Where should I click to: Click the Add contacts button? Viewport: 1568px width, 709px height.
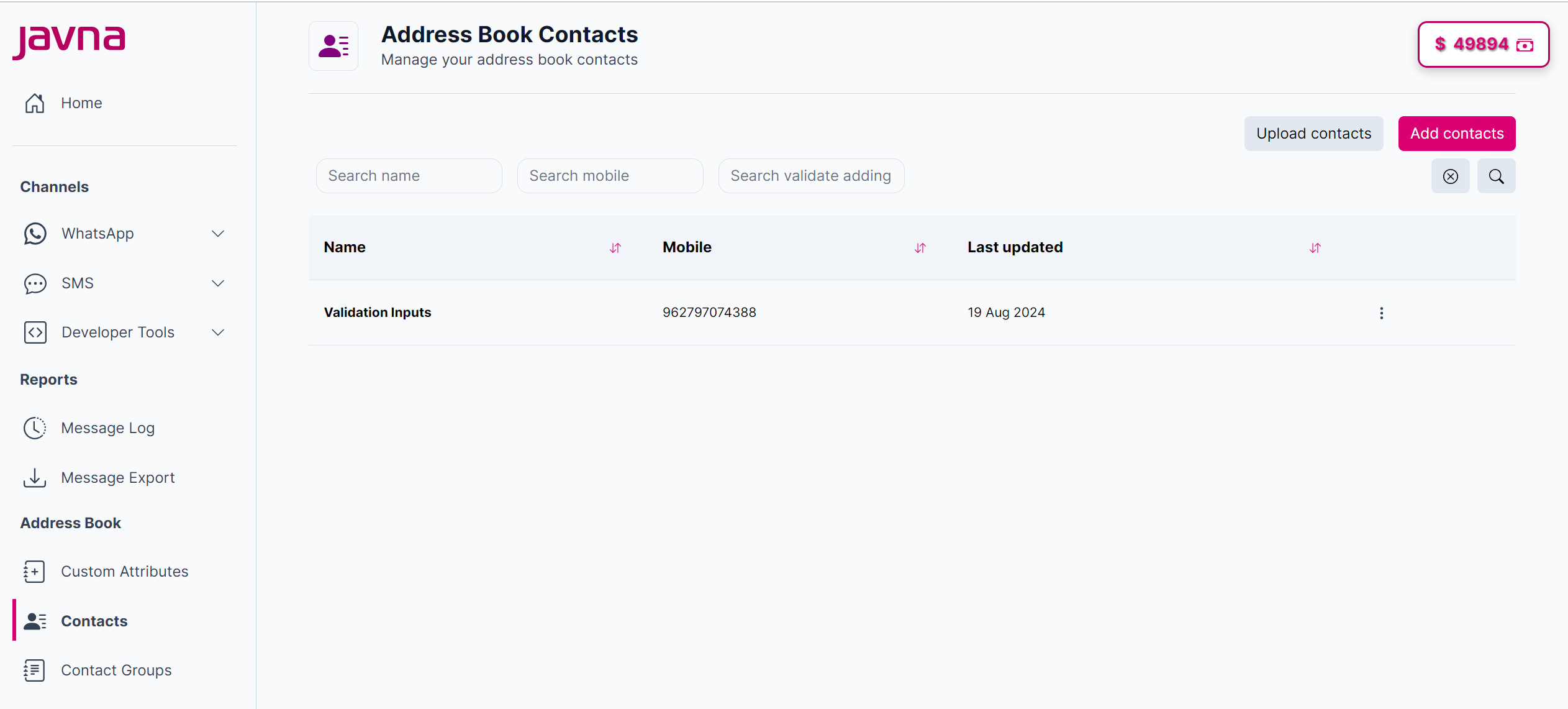[x=1456, y=133]
